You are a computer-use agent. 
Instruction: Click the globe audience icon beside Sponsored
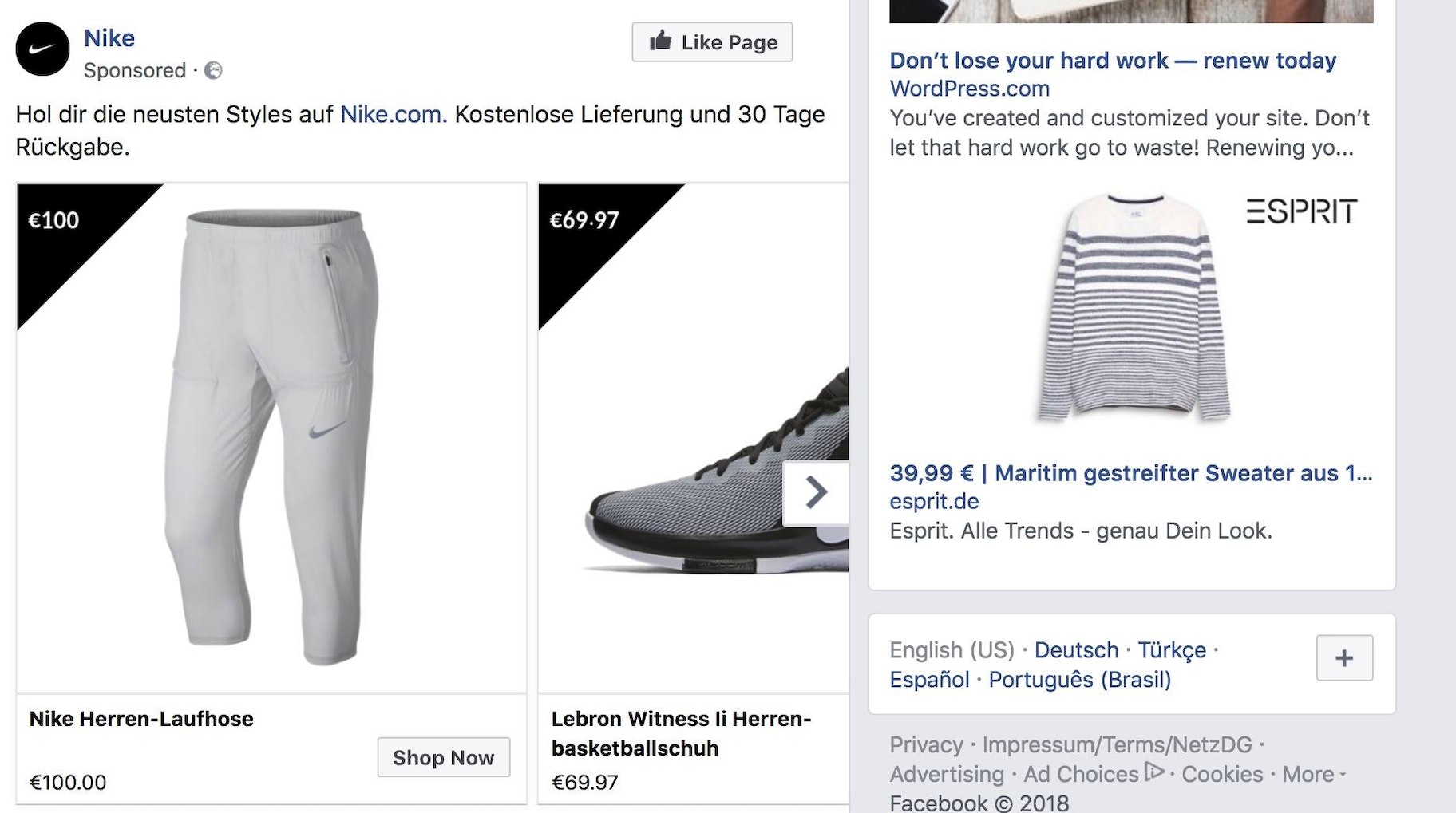(x=213, y=71)
